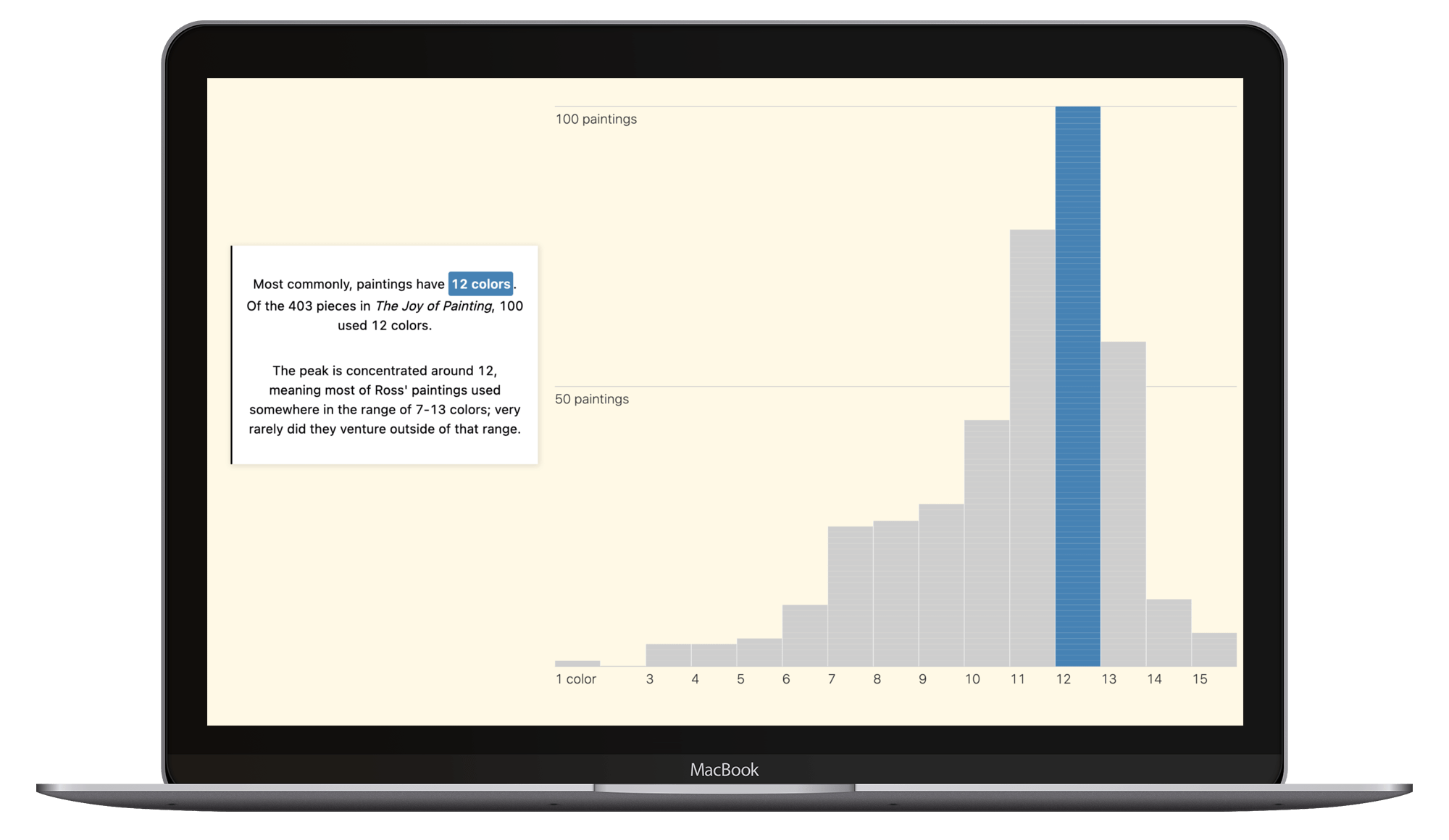The height and width of the screenshot is (840, 1449).
Task: Click the bar for 4 colors
Action: [714, 655]
